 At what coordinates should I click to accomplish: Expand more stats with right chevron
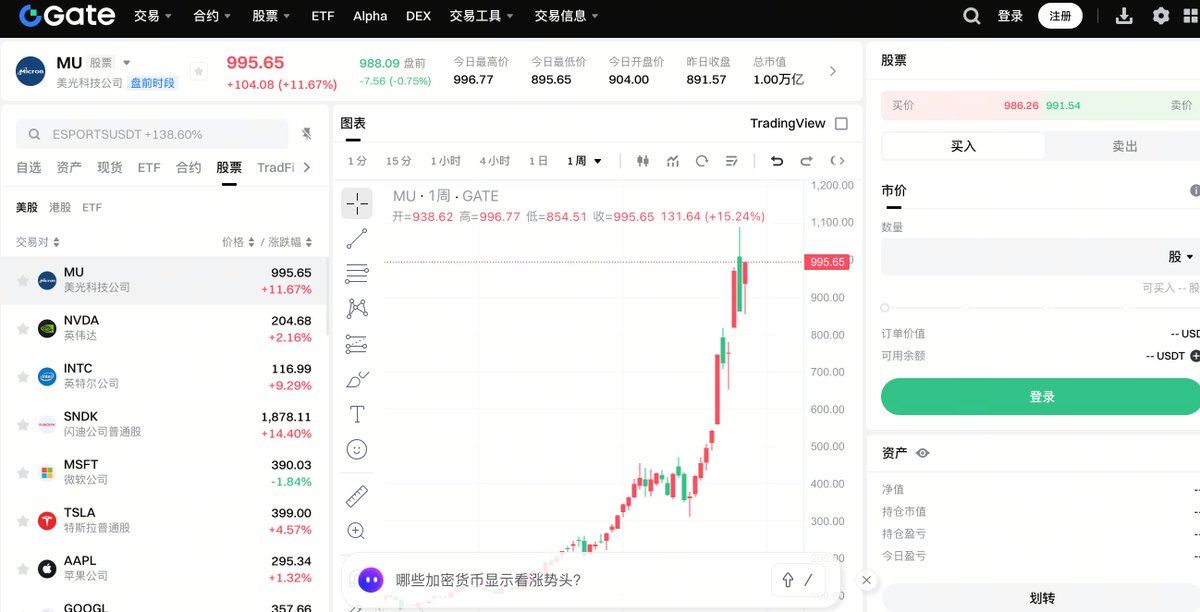833,71
